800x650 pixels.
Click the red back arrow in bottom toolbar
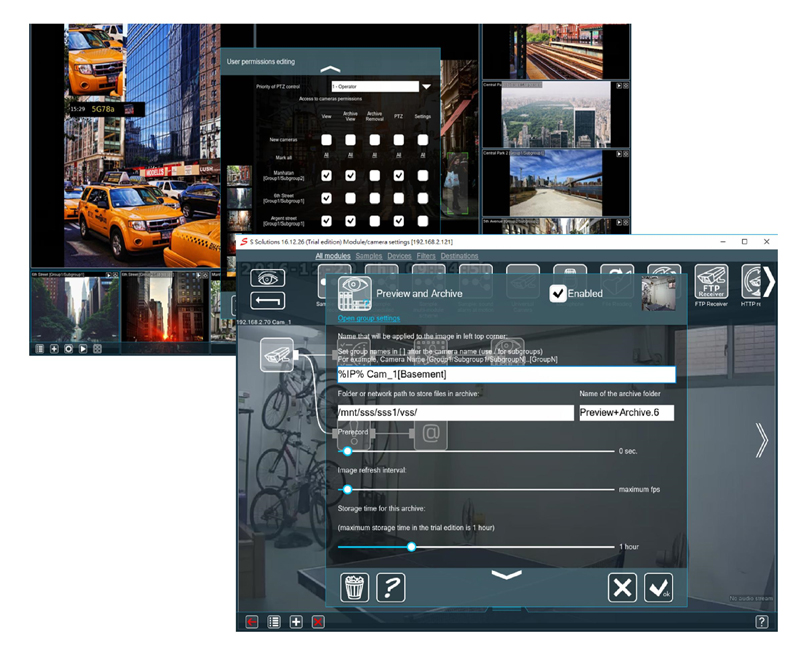[x=252, y=622]
